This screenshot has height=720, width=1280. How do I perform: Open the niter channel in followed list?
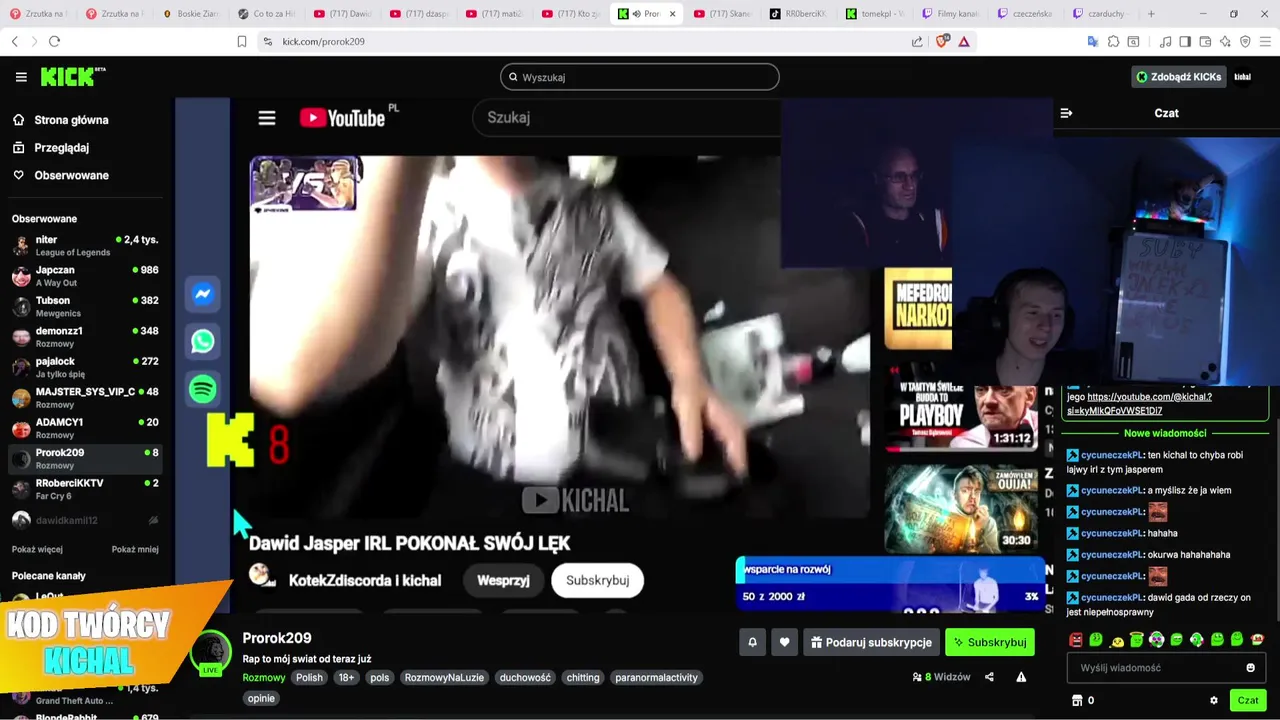[x=85, y=246]
